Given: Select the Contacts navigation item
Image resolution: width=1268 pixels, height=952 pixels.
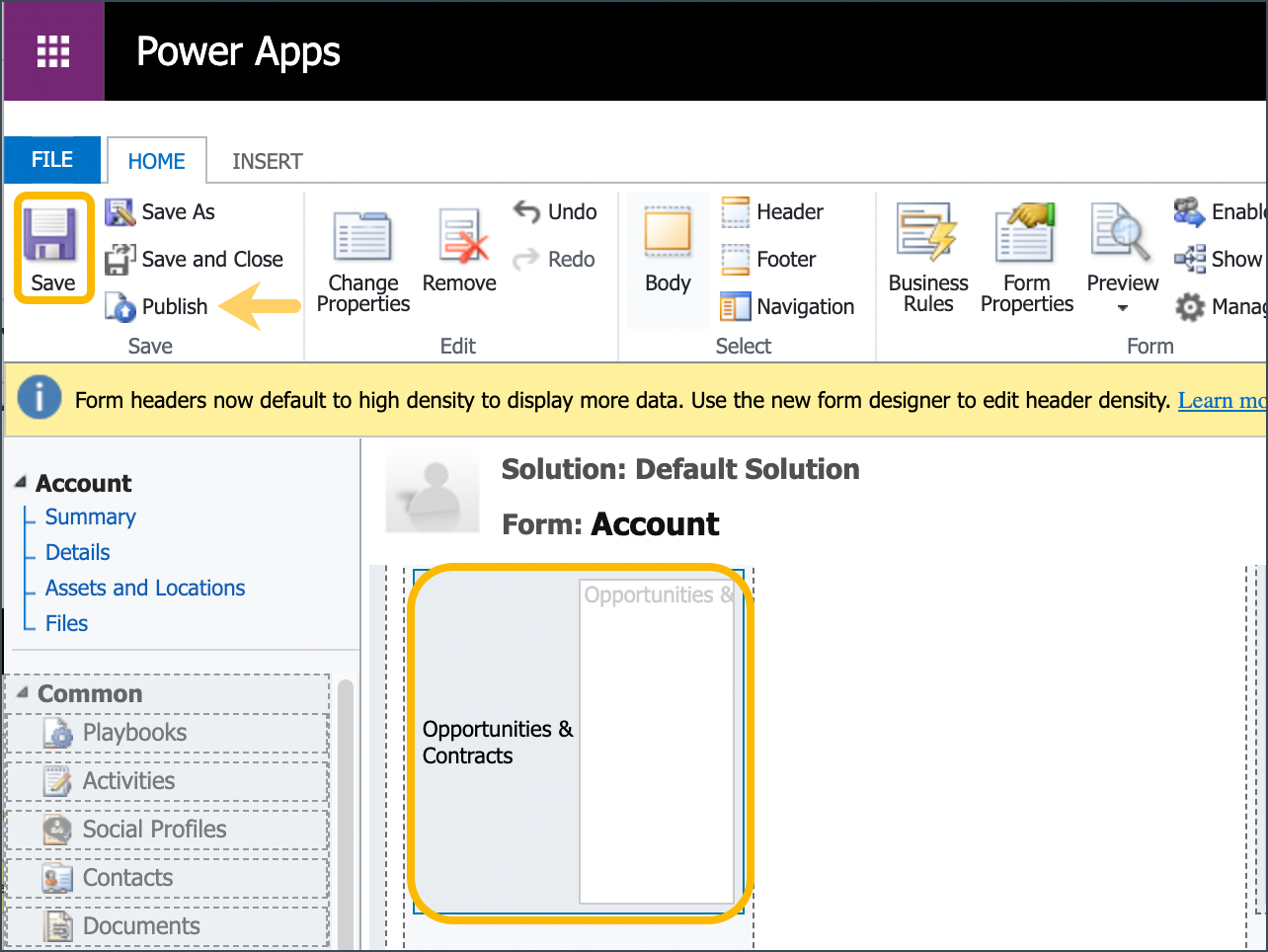Looking at the screenshot, I should coord(168,878).
